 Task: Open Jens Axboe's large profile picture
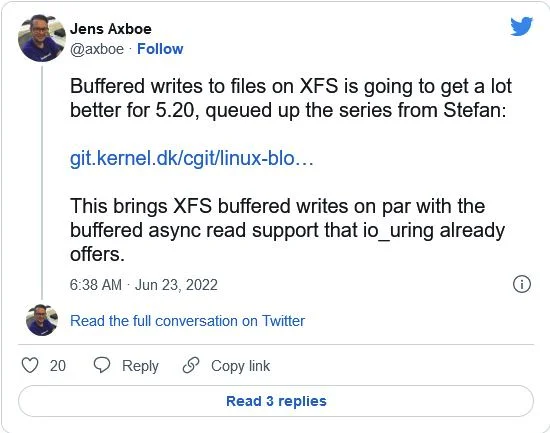pos(42,38)
